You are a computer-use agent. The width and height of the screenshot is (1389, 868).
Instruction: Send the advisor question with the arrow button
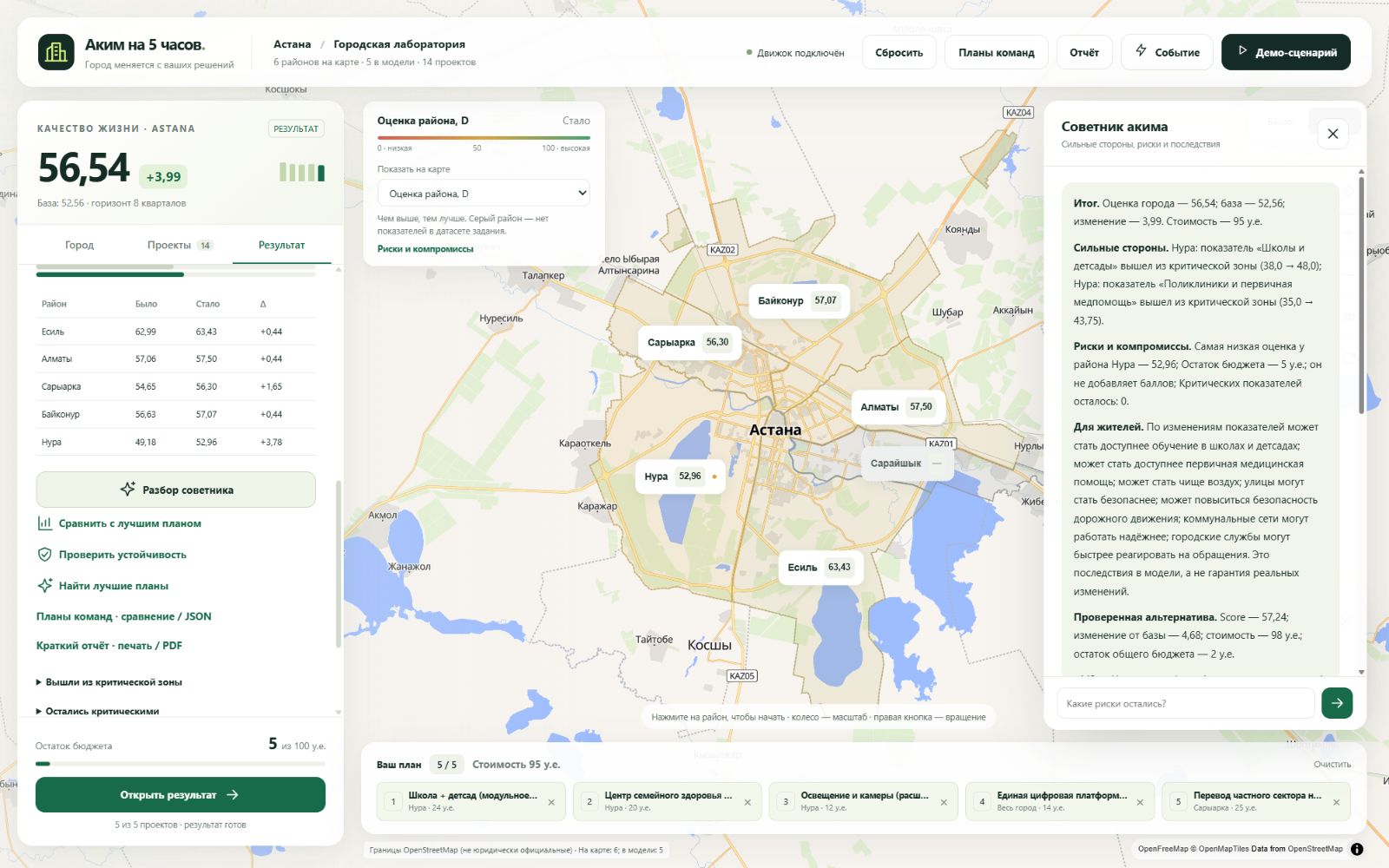tap(1337, 703)
